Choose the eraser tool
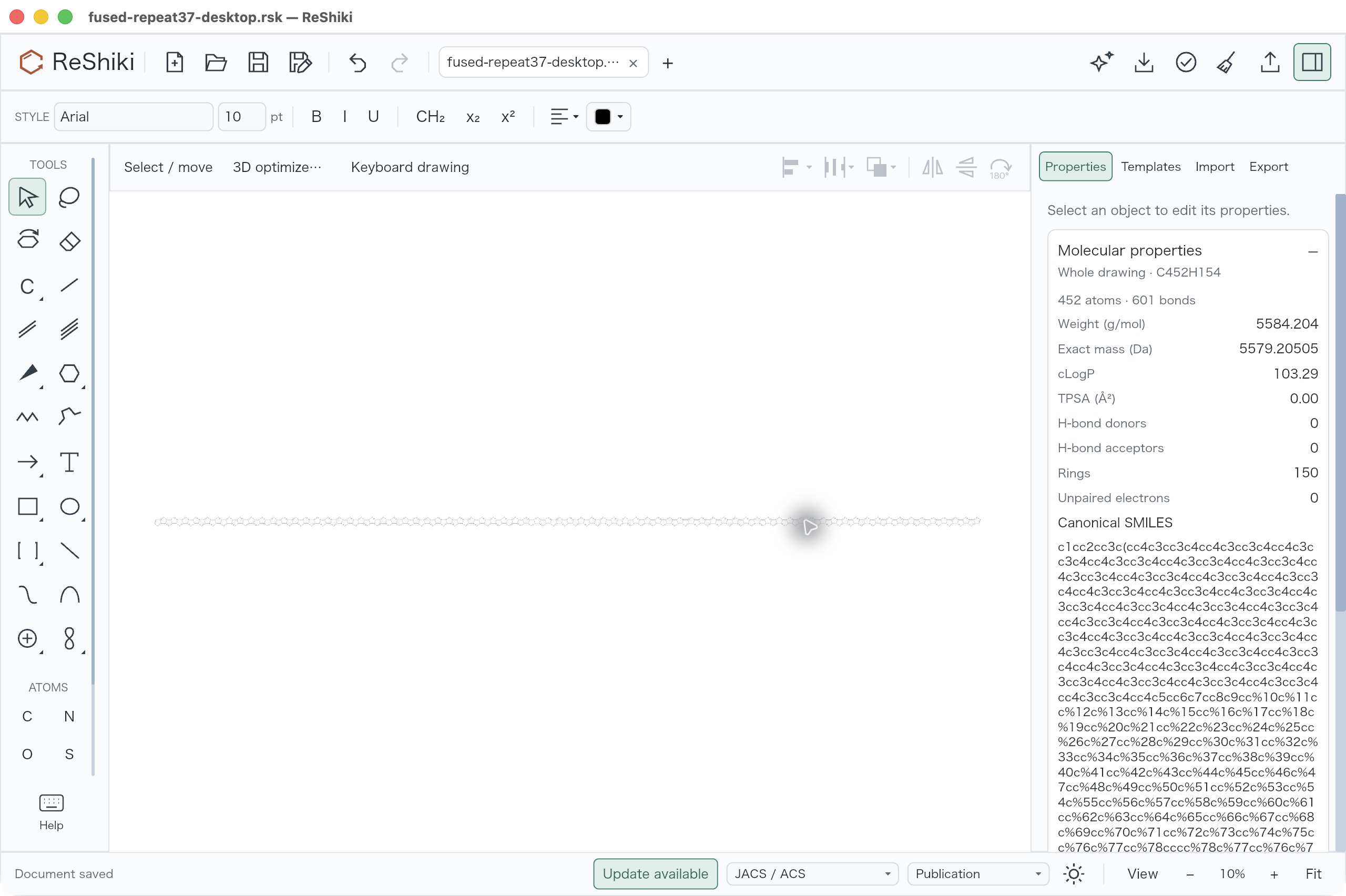The height and width of the screenshot is (896, 1346). click(x=69, y=241)
